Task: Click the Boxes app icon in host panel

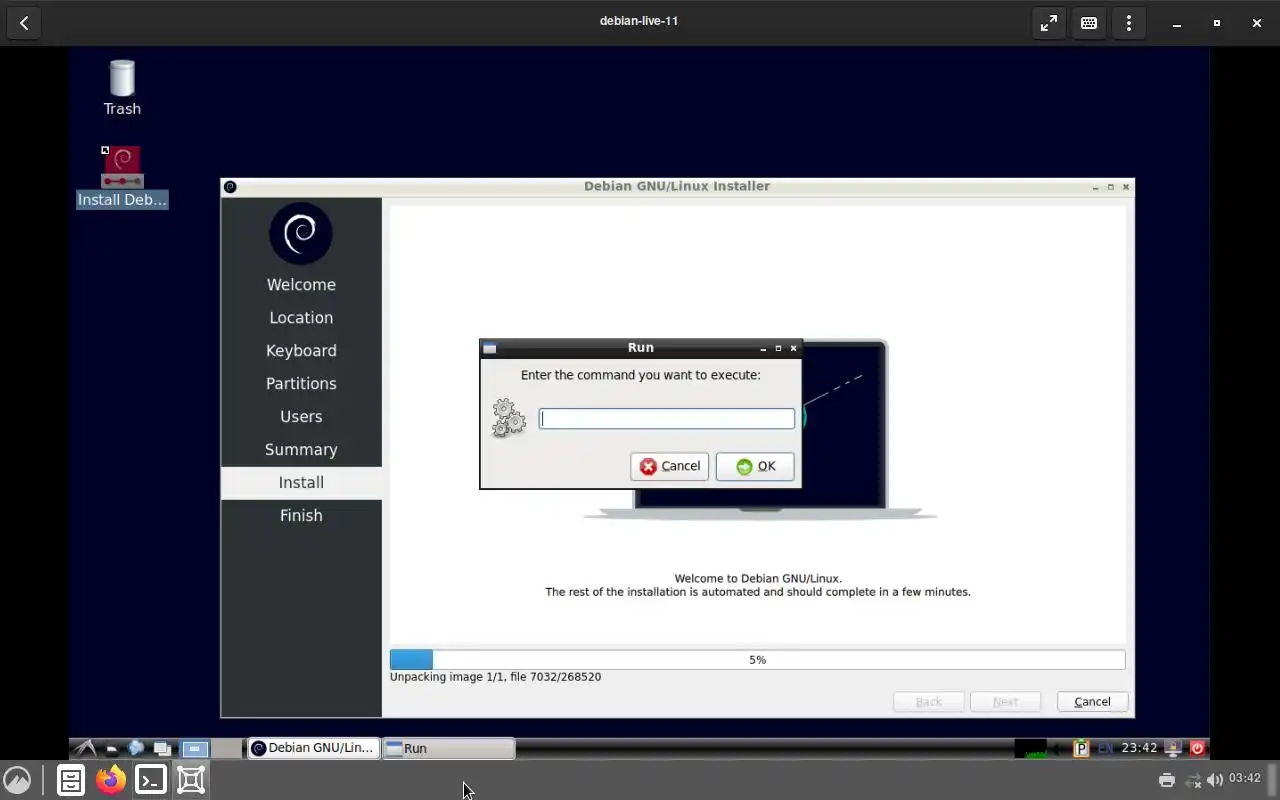Action: tap(191, 780)
